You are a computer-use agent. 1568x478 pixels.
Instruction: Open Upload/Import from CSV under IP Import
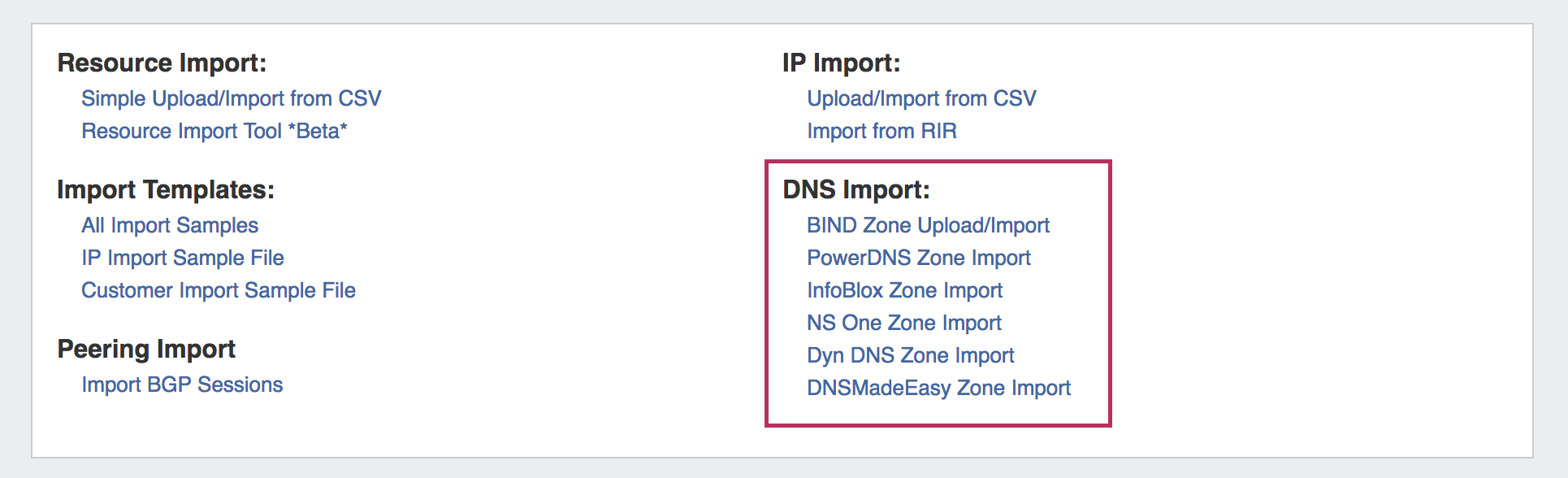(x=921, y=98)
